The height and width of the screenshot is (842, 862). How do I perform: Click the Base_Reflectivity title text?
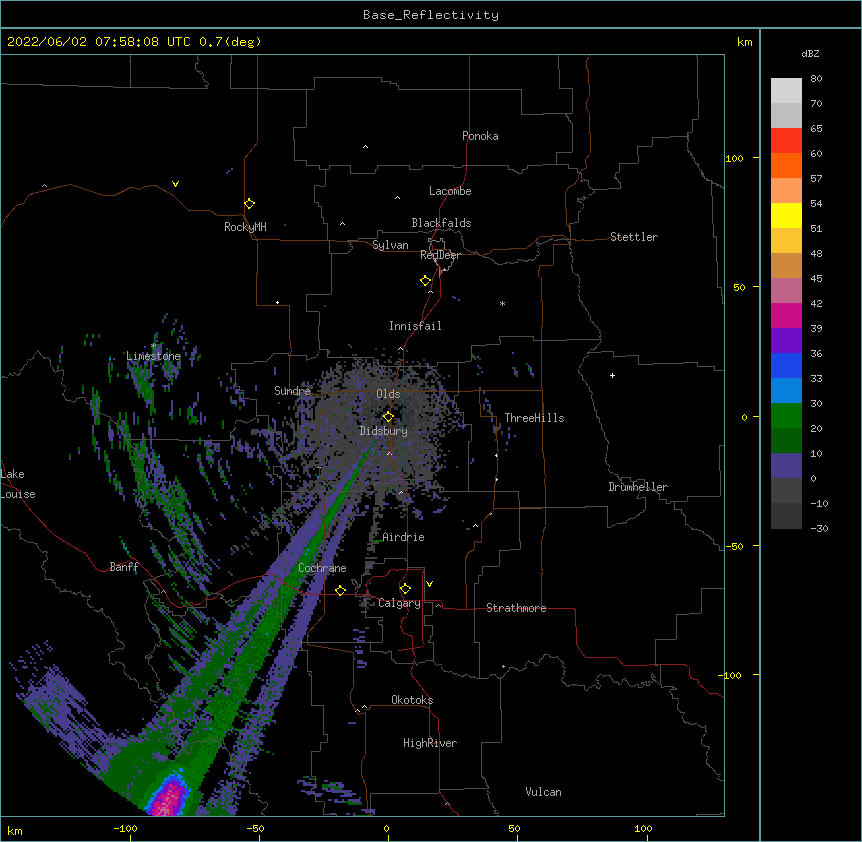(431, 15)
